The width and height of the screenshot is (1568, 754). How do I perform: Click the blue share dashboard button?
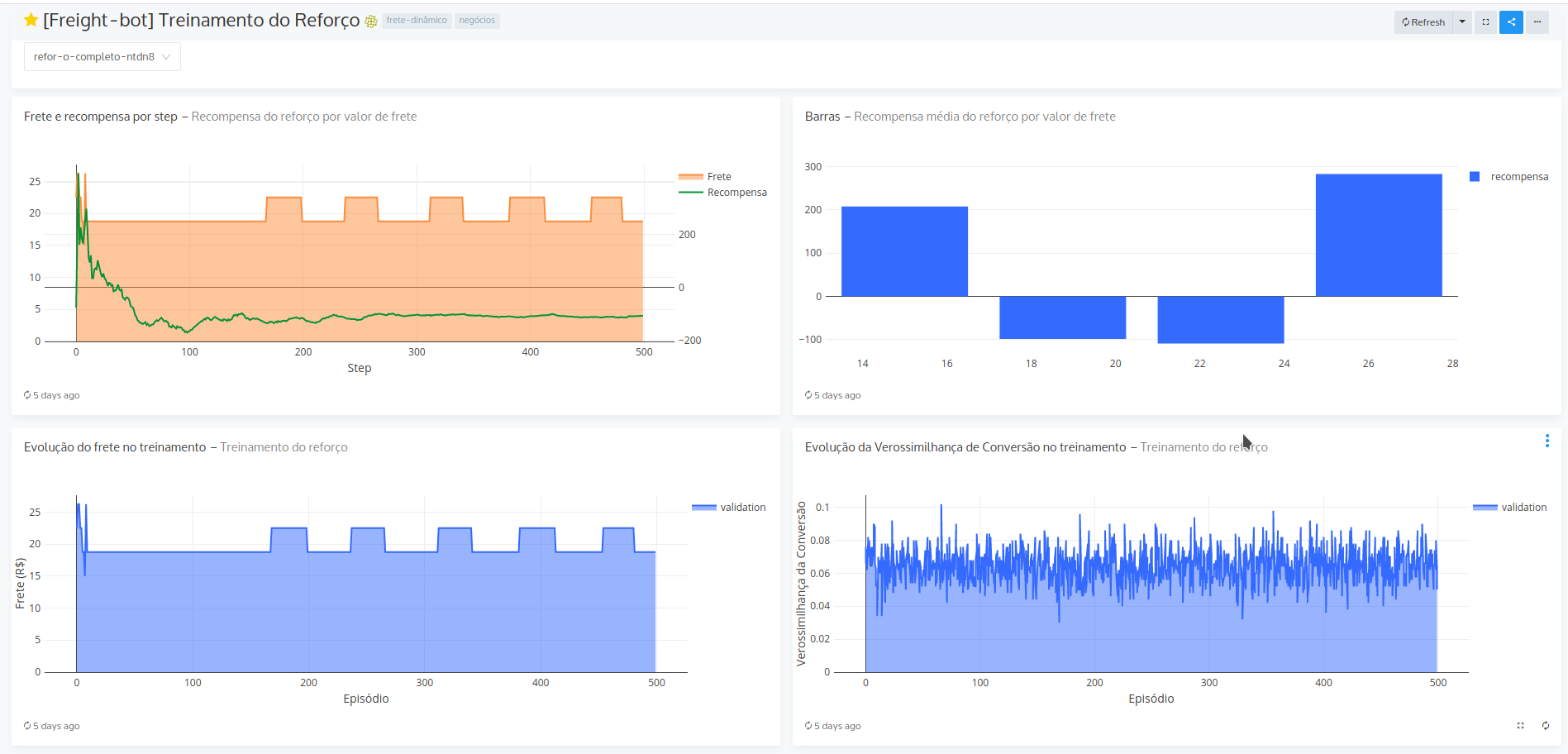pos(1511,22)
